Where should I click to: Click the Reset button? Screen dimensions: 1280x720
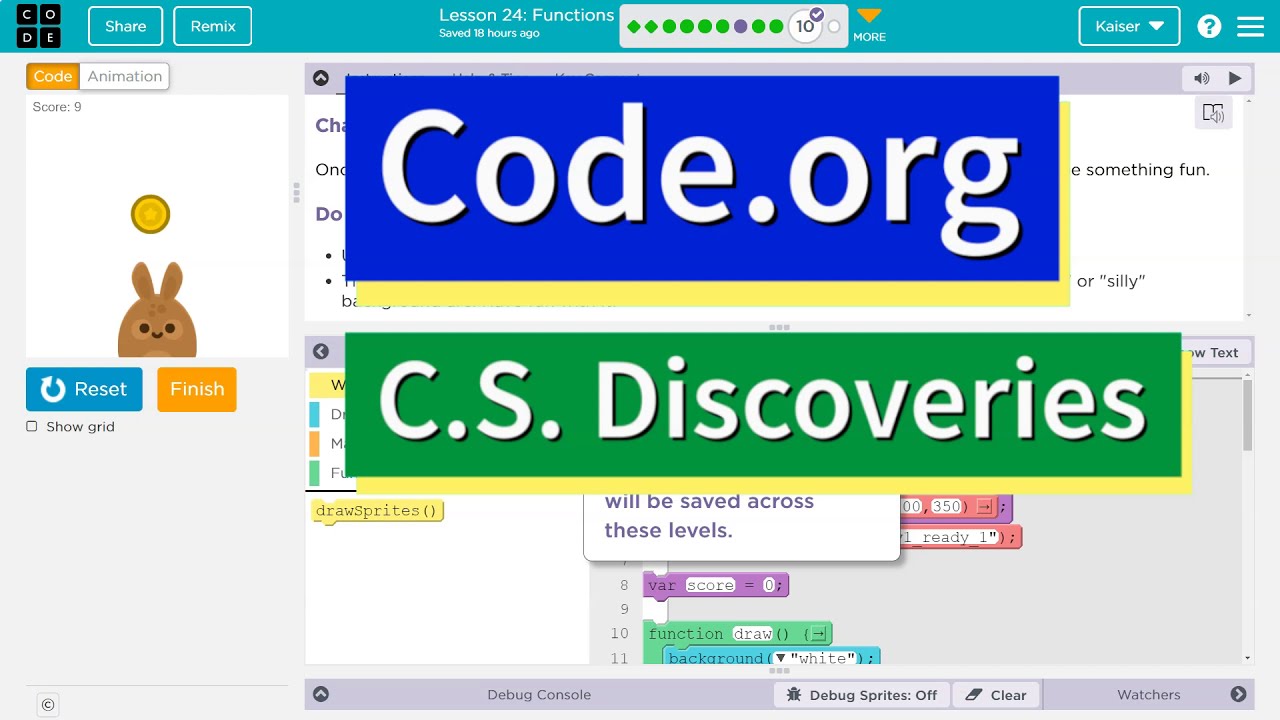coord(84,389)
